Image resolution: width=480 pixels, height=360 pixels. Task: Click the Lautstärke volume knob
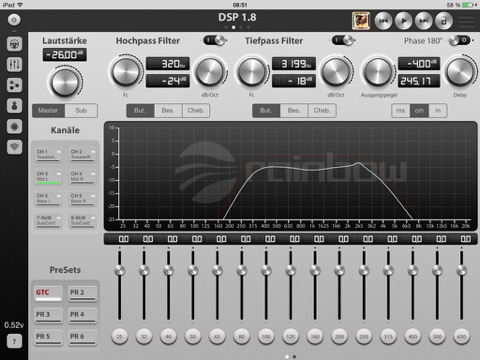[x=65, y=82]
